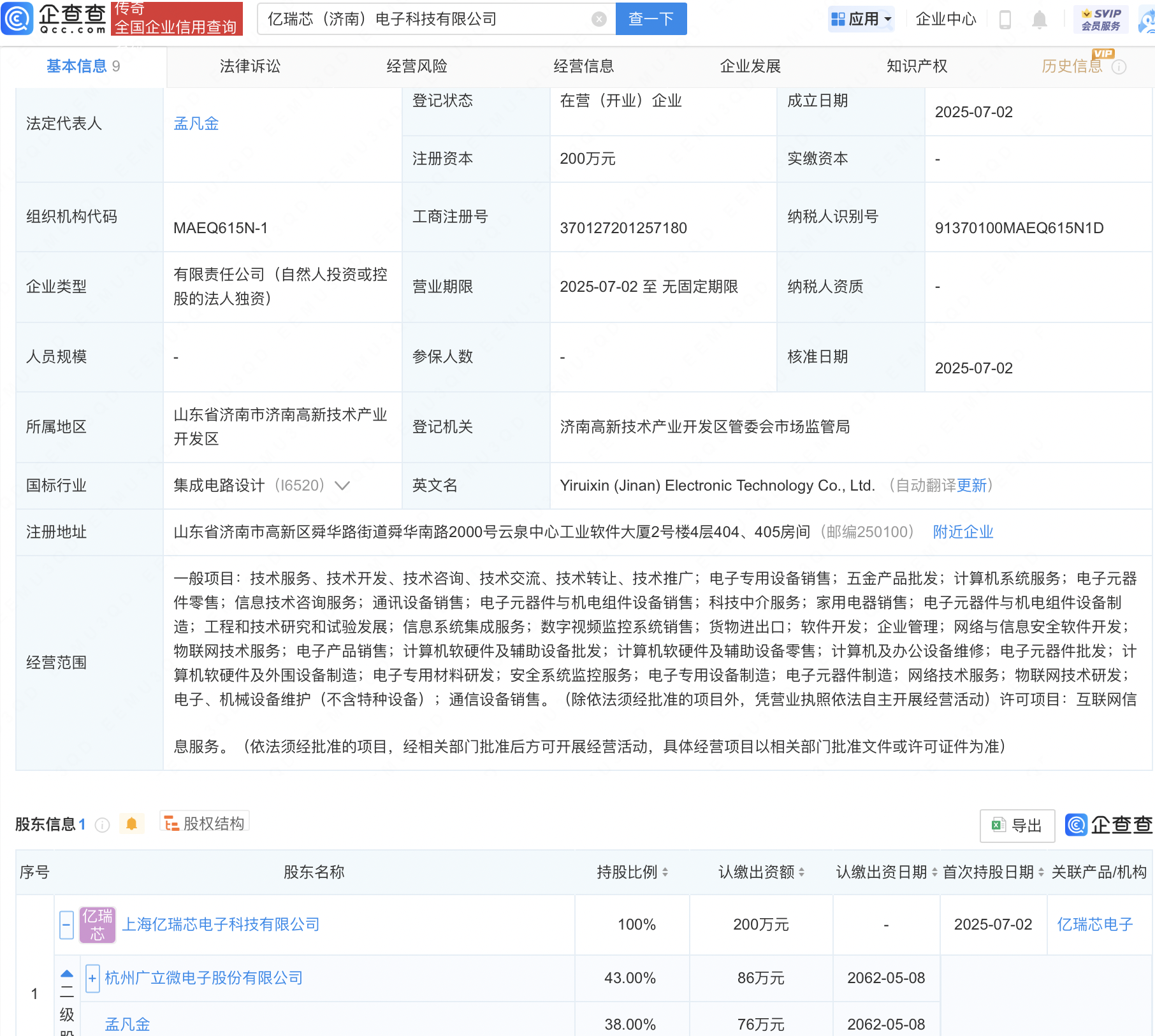Click the 全国企业信用查询 red banner

pyautogui.click(x=177, y=18)
